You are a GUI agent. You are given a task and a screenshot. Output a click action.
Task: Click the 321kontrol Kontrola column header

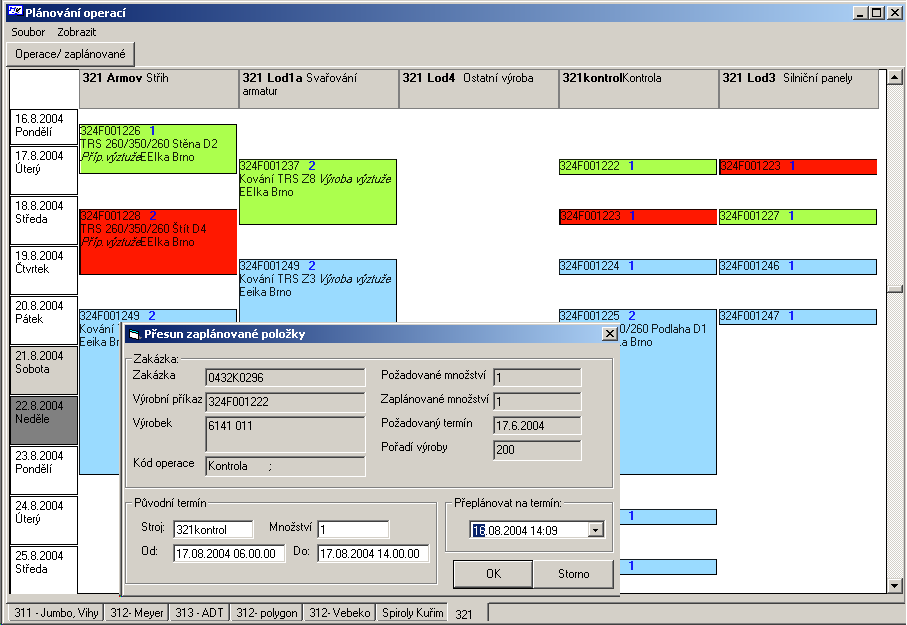[639, 89]
